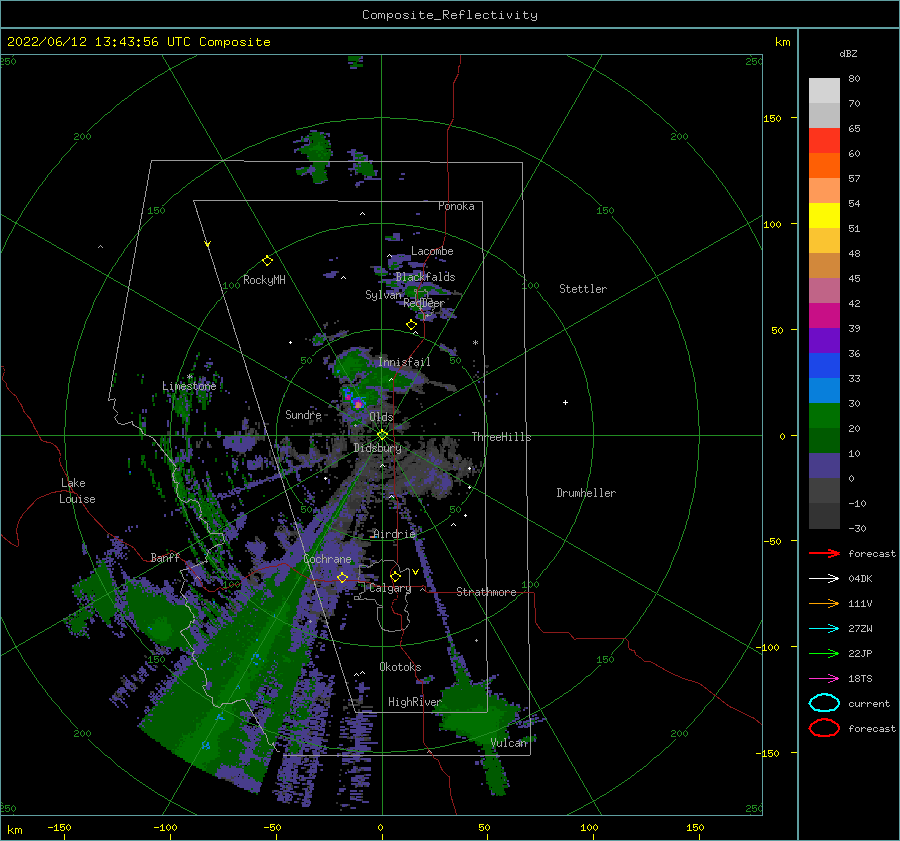This screenshot has height=841, width=900.
Task: Select the Innisfail label
Action: pos(404,362)
